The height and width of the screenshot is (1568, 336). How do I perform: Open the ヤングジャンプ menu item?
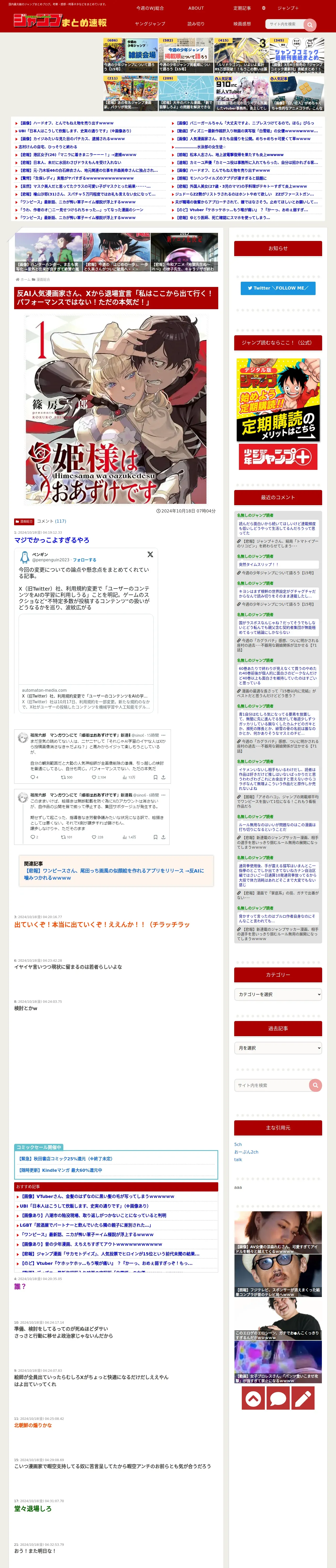pos(150,24)
